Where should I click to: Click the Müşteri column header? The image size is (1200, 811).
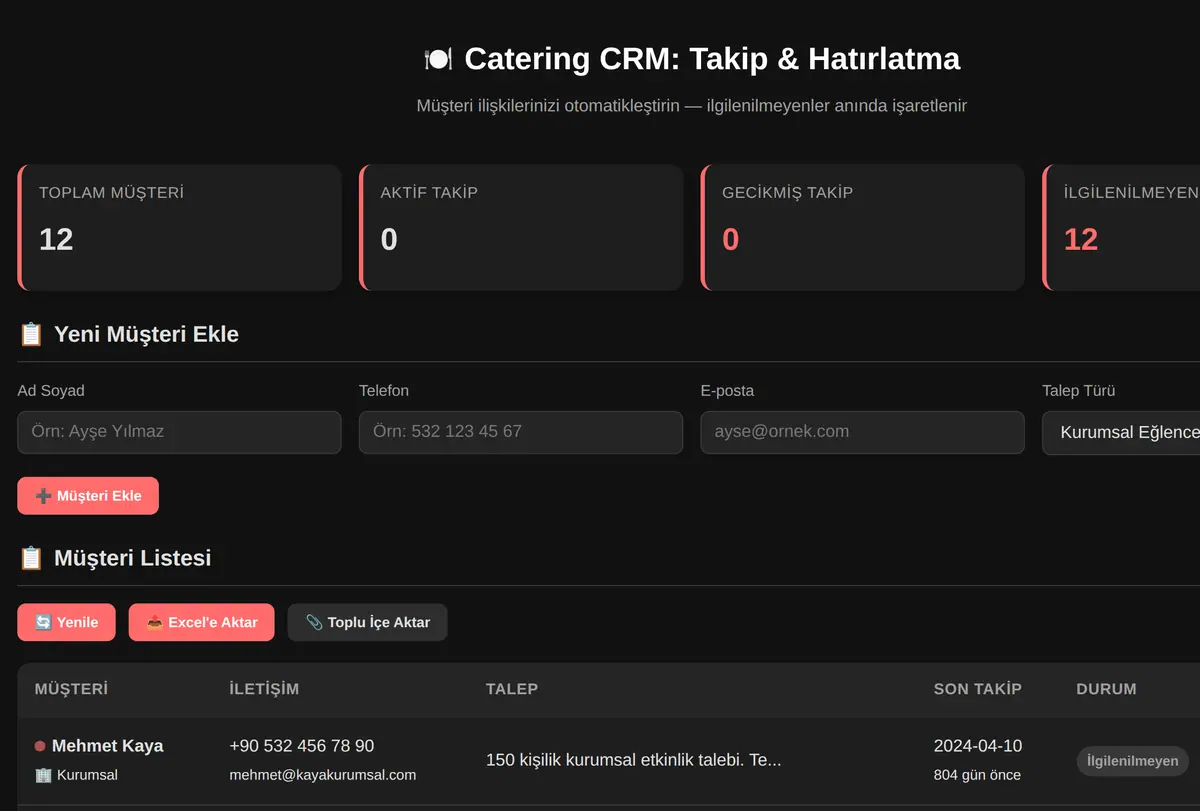coord(71,689)
